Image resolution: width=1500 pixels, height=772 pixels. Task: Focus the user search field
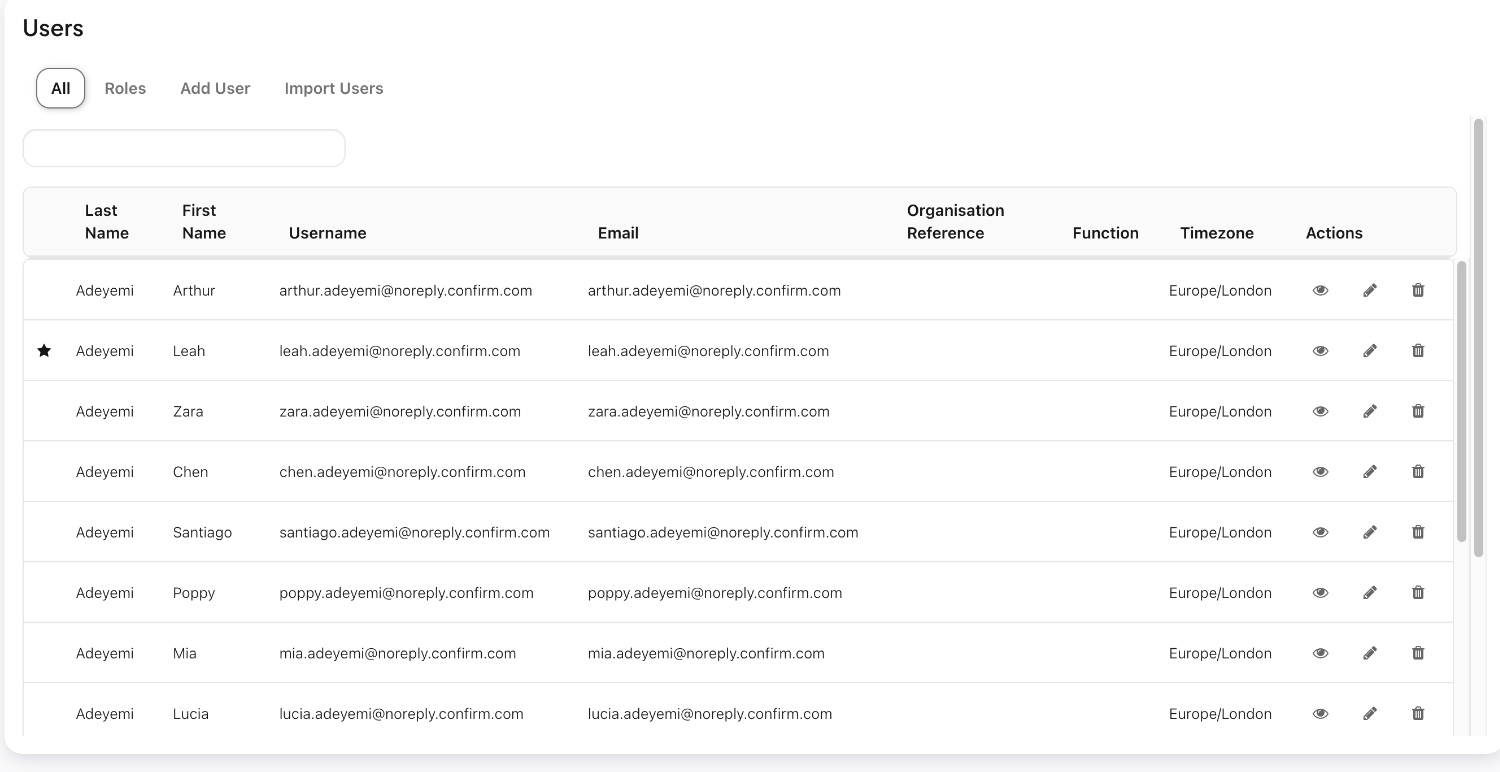pyautogui.click(x=184, y=148)
